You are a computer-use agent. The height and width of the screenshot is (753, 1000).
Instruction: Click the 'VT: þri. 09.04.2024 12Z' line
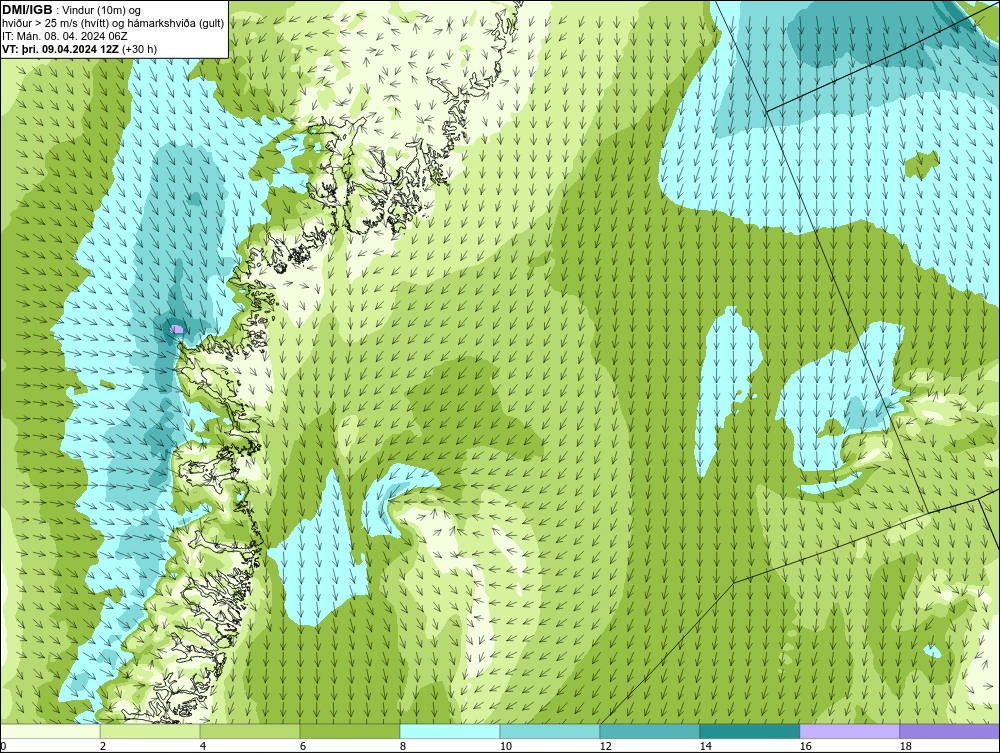pyautogui.click(x=60, y=48)
